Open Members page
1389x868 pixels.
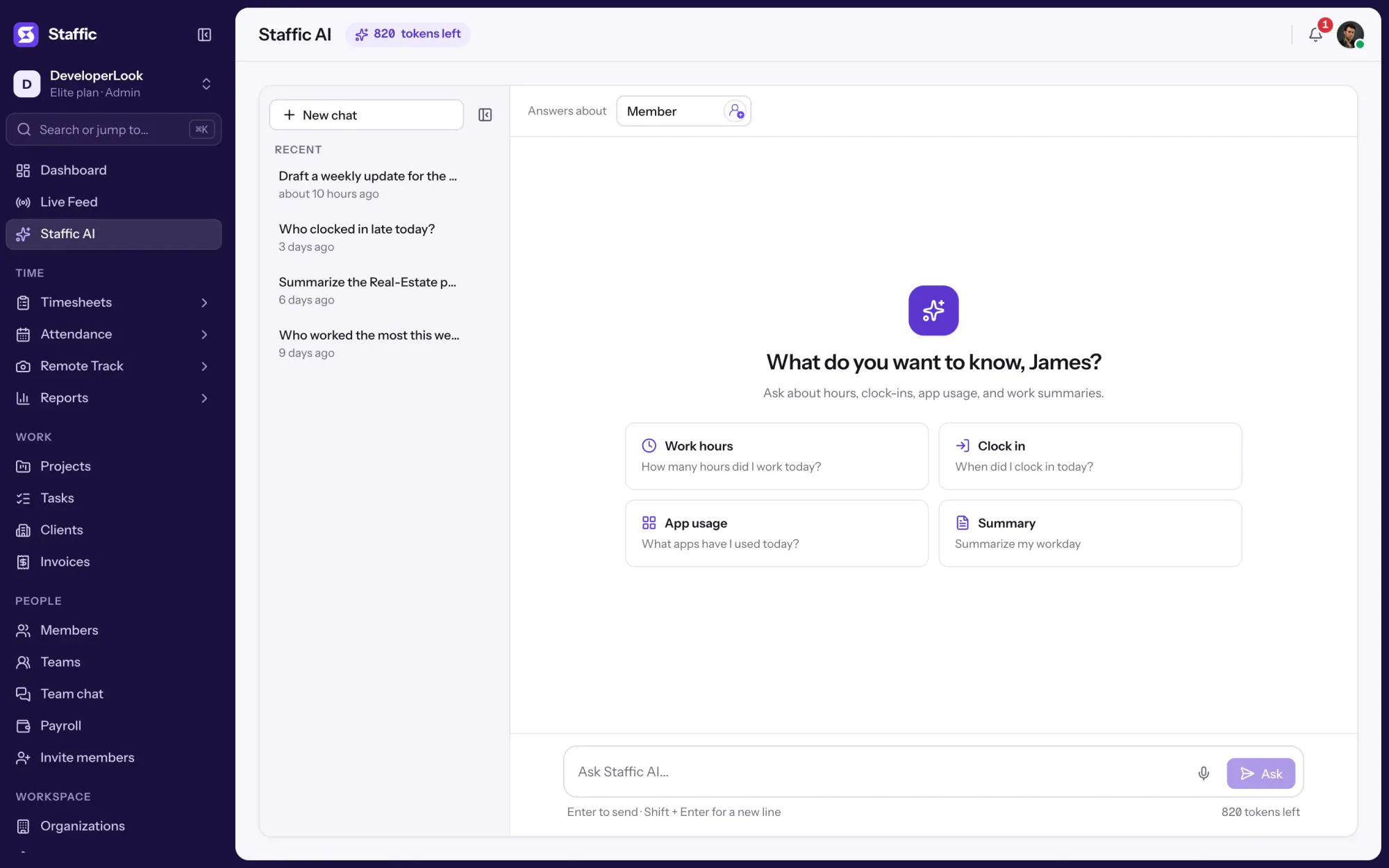coord(113,631)
